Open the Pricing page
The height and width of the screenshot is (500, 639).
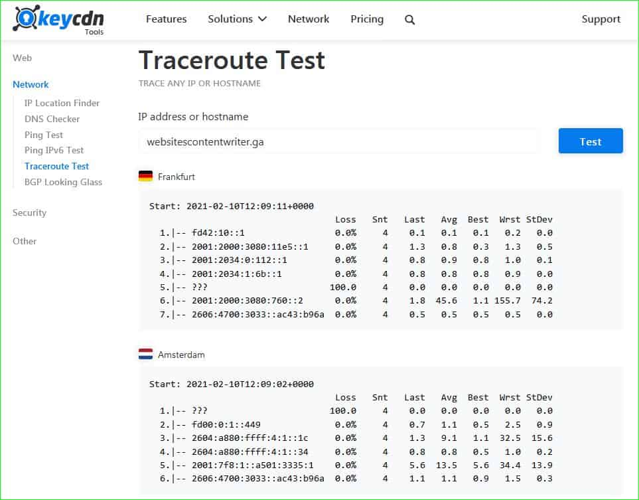click(x=367, y=19)
